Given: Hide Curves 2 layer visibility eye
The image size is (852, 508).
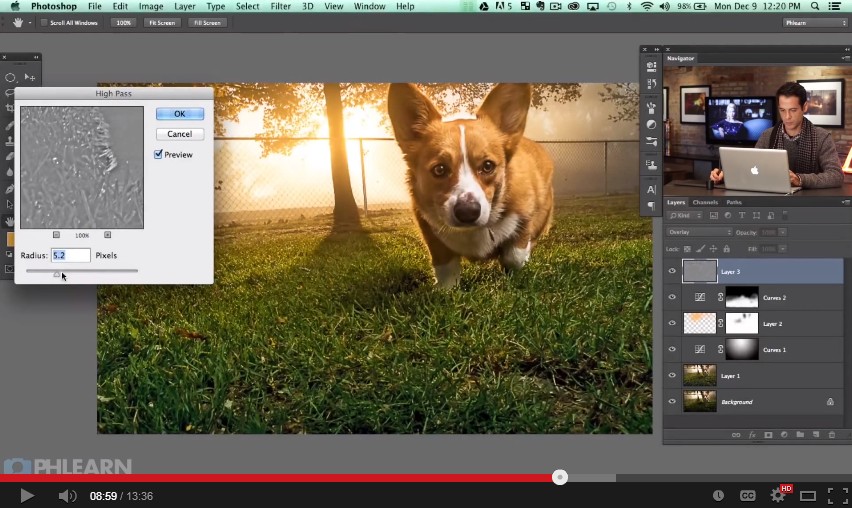Looking at the screenshot, I should [672, 297].
